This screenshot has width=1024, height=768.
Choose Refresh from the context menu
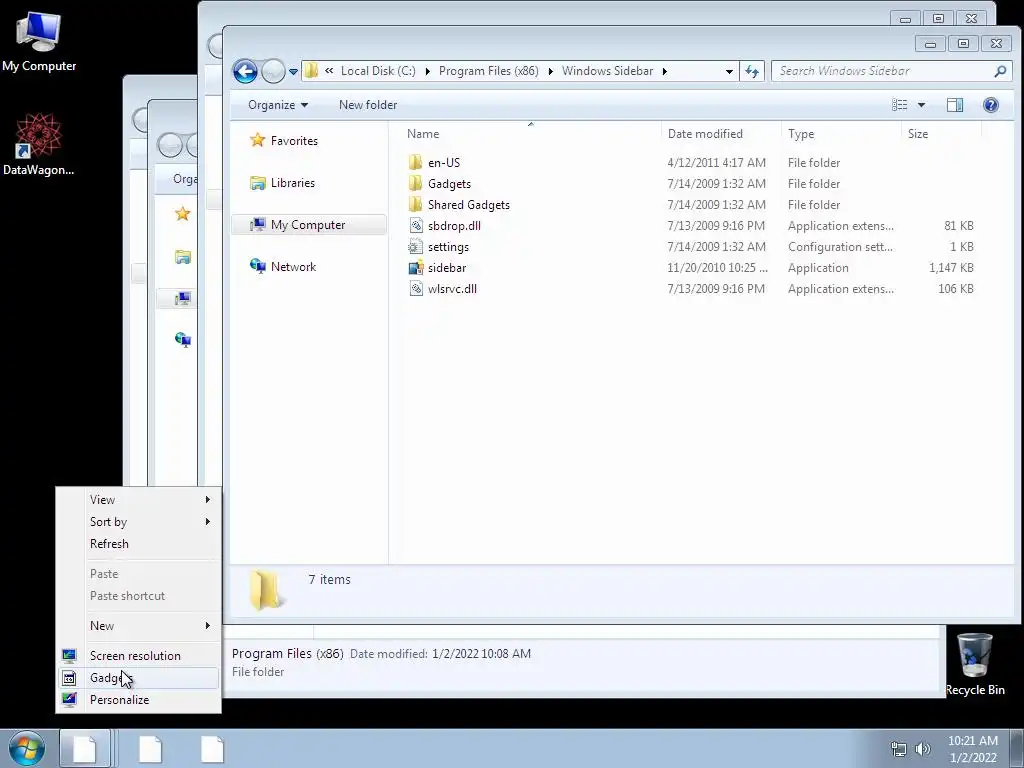138,544
